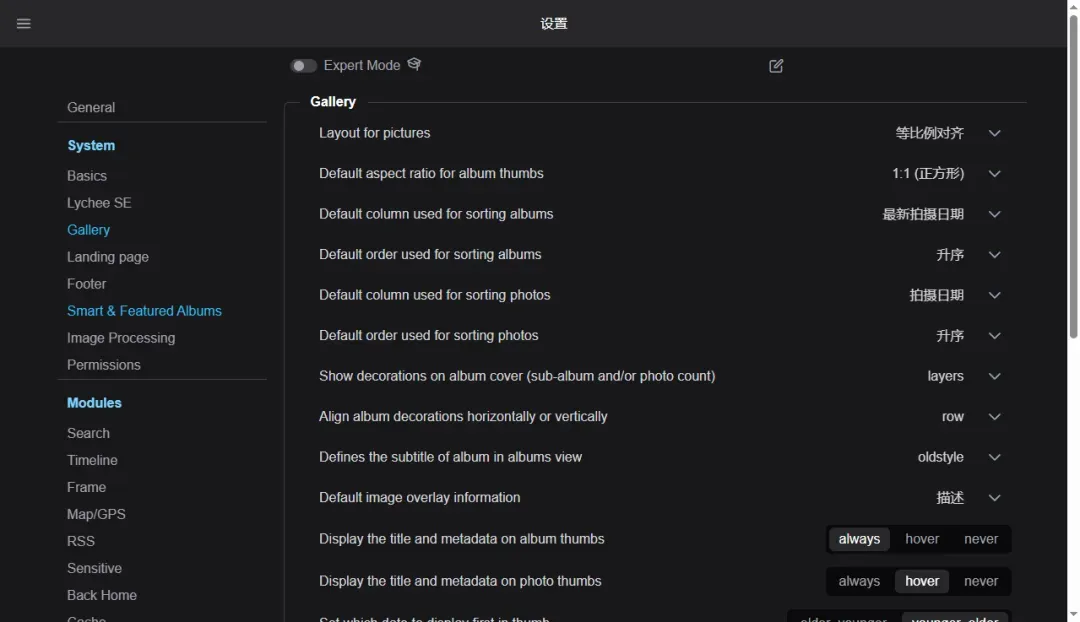Set album thumbs title display to never
This screenshot has width=1080, height=622.
click(980, 539)
